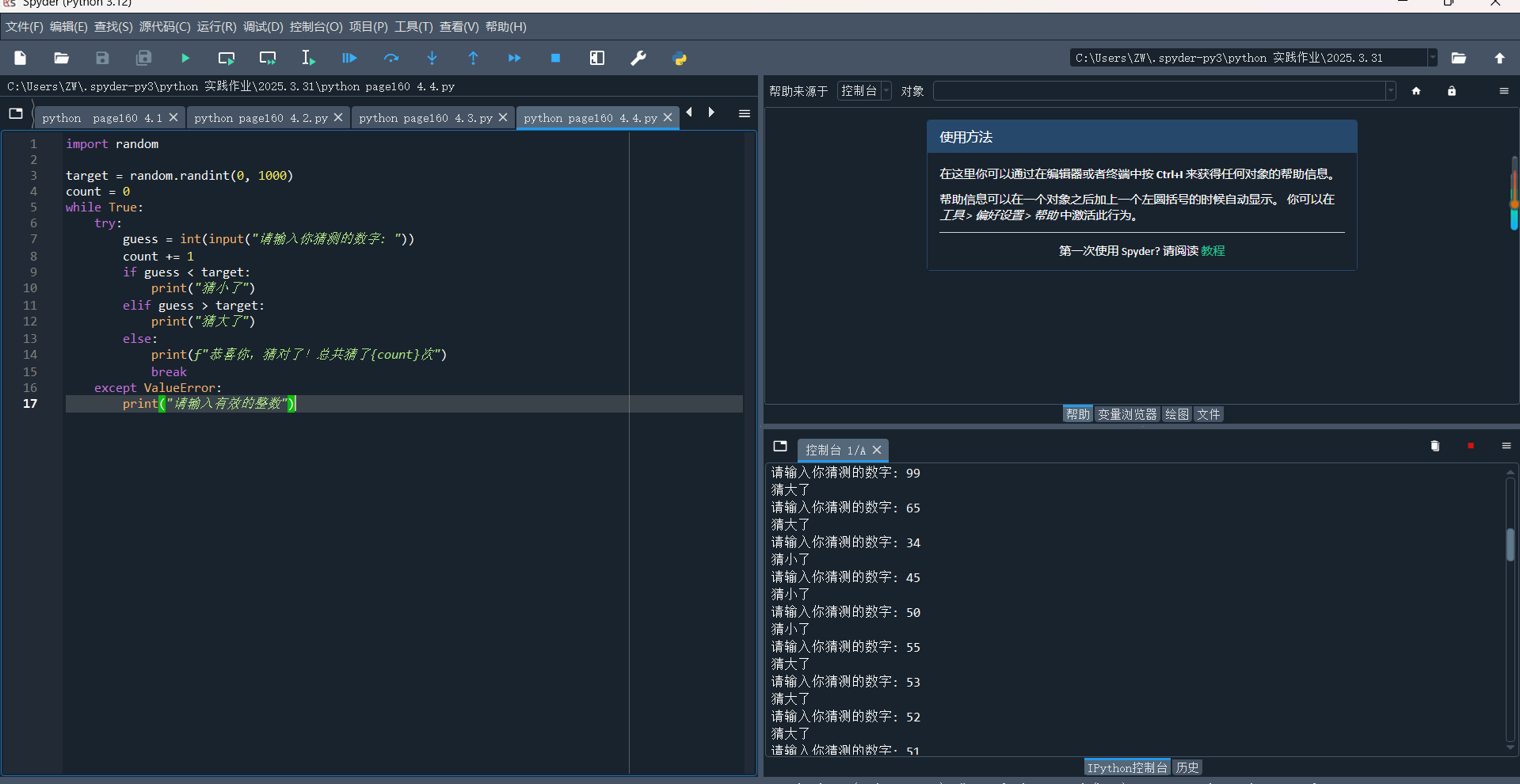The width and height of the screenshot is (1520, 784).
Task: Open console tabs browse icon
Action: 780,446
